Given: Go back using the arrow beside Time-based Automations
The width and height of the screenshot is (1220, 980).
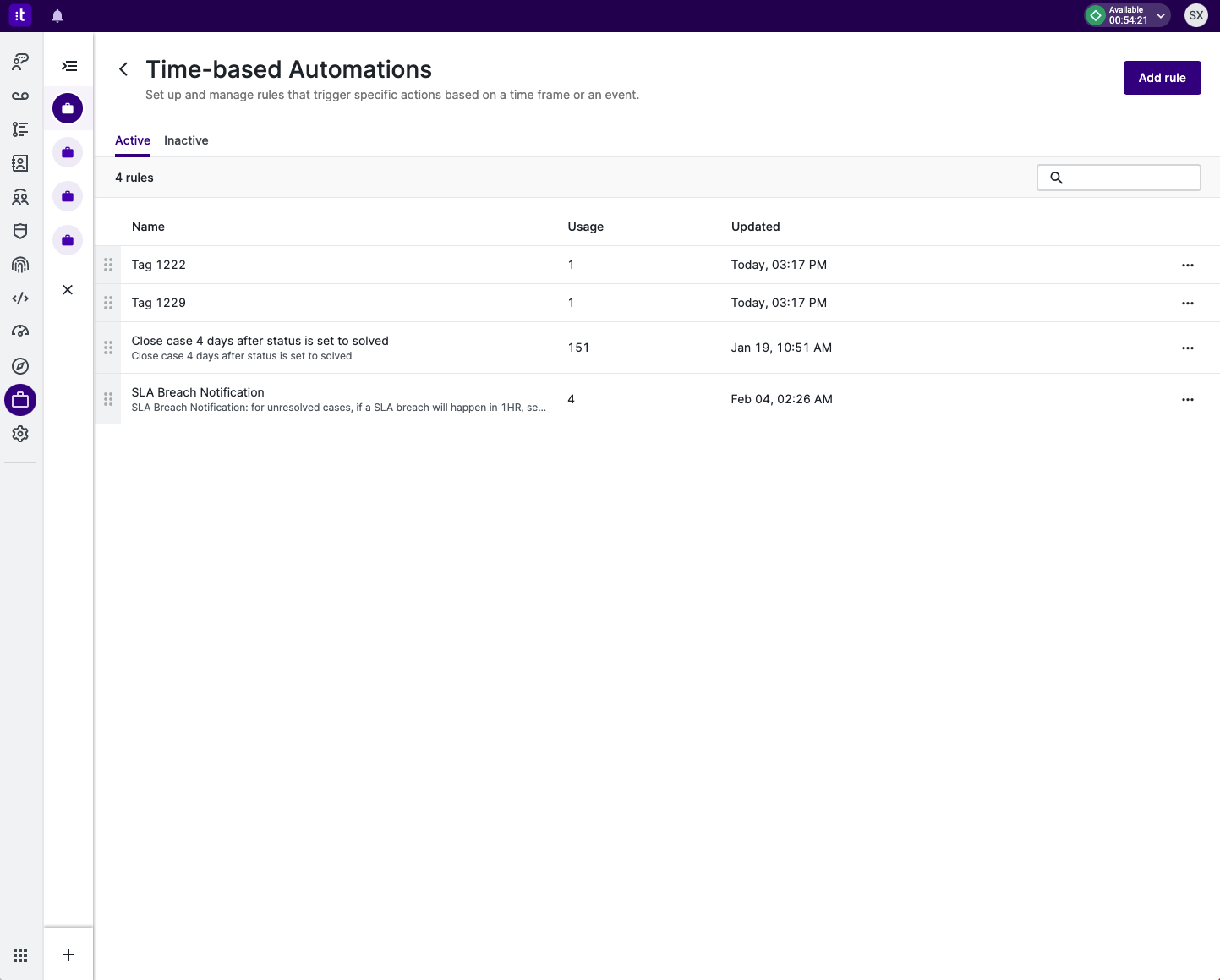Looking at the screenshot, I should click(123, 69).
